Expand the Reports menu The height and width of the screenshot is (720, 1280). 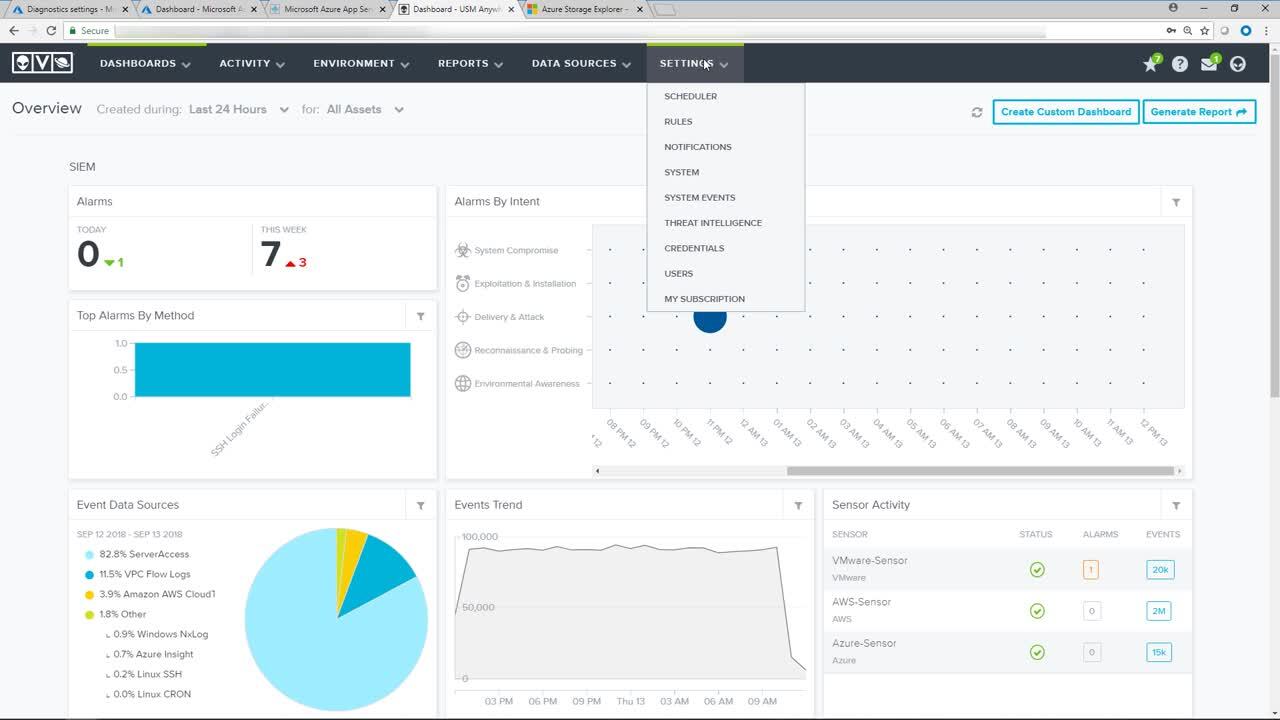[x=470, y=63]
